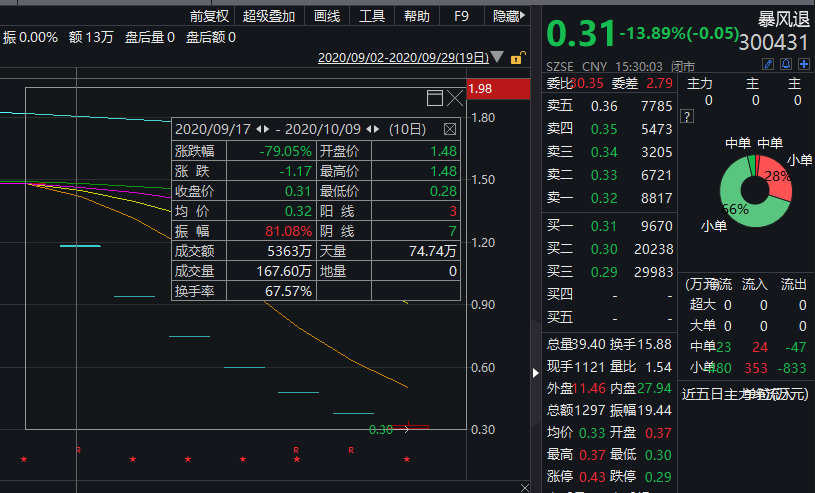The image size is (815, 493).
Task: Click the 近五日主力 flow heading
Action: tap(745, 394)
